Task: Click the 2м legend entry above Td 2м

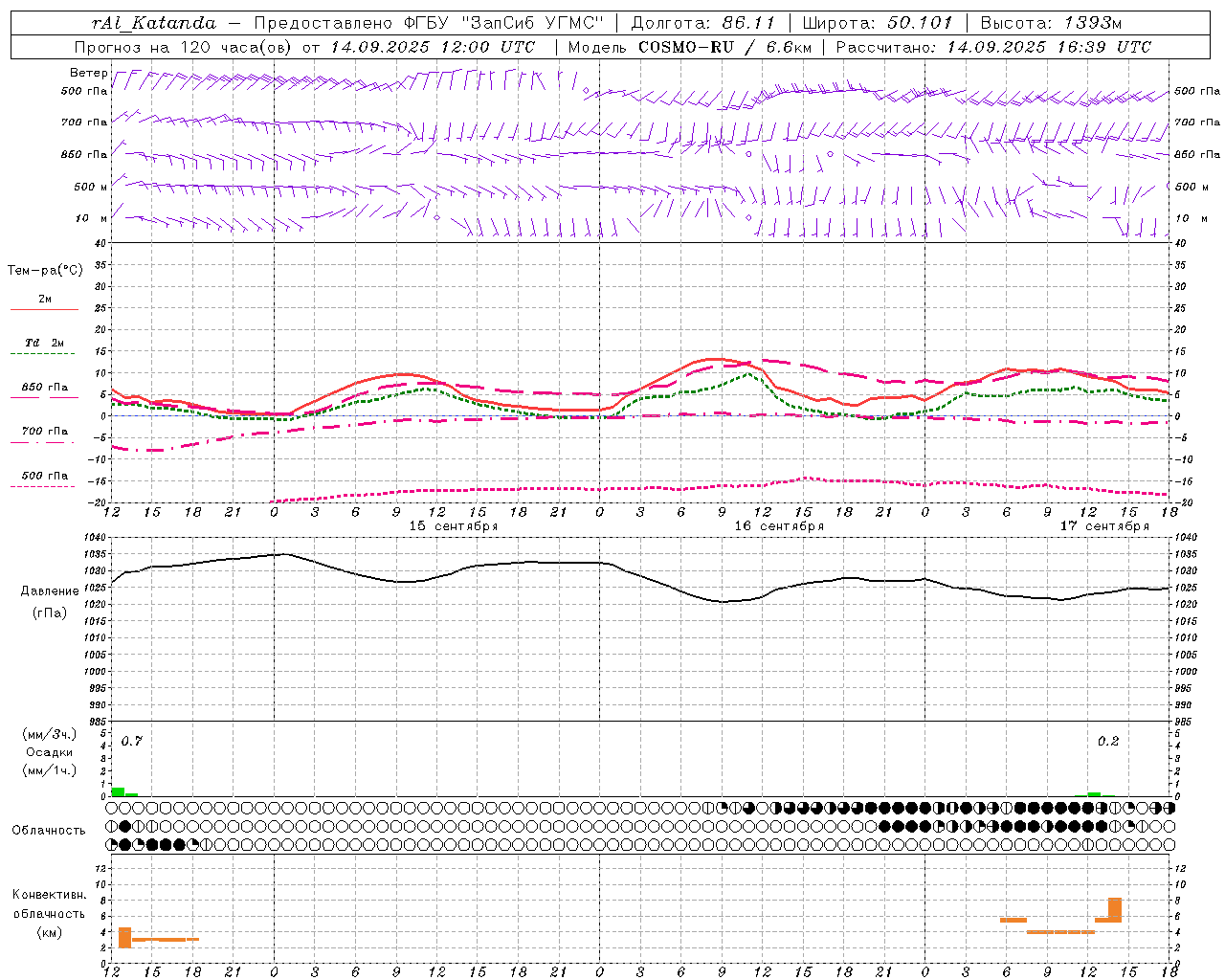Action: [45, 300]
